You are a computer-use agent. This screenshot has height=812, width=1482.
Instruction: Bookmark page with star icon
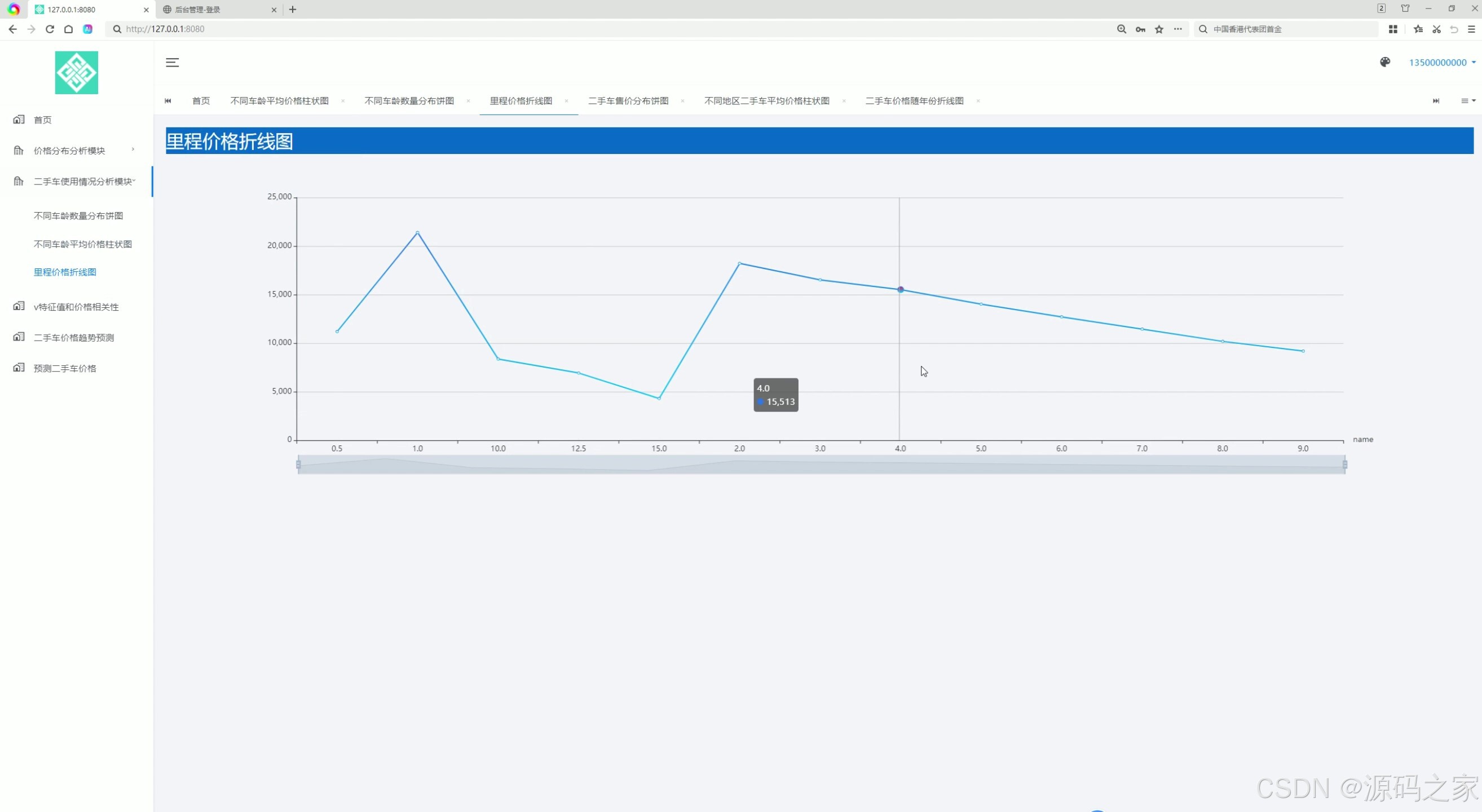click(x=1159, y=29)
